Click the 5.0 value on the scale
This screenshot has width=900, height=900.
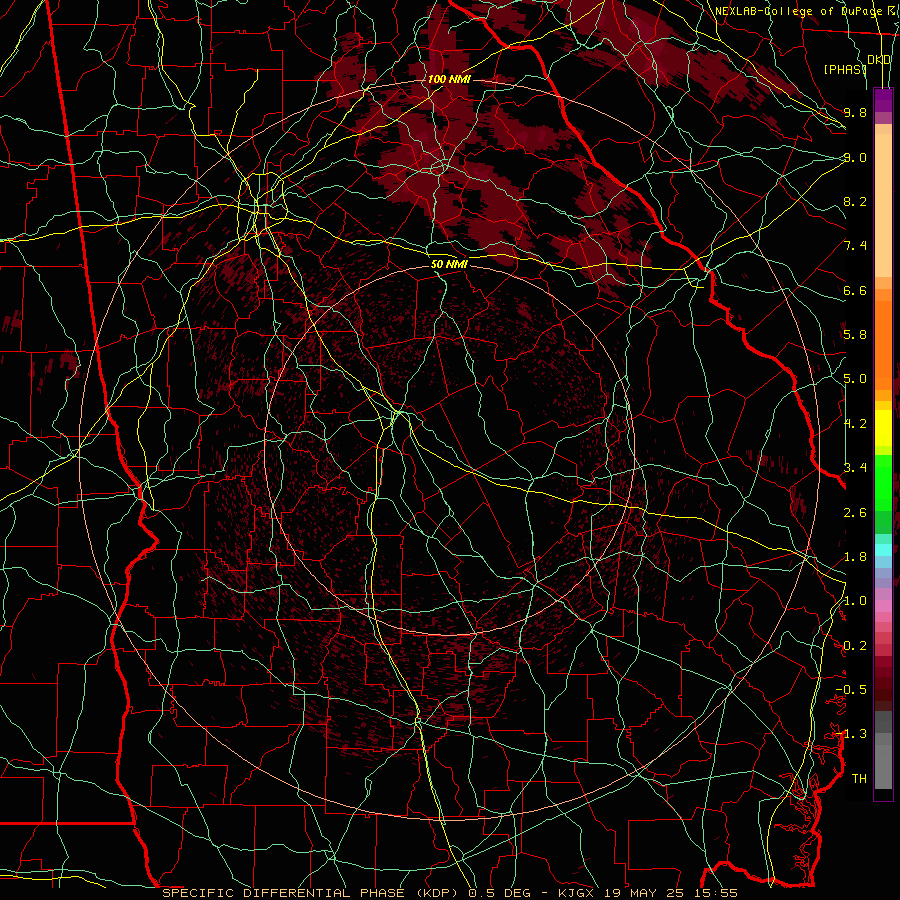pyautogui.click(x=855, y=379)
